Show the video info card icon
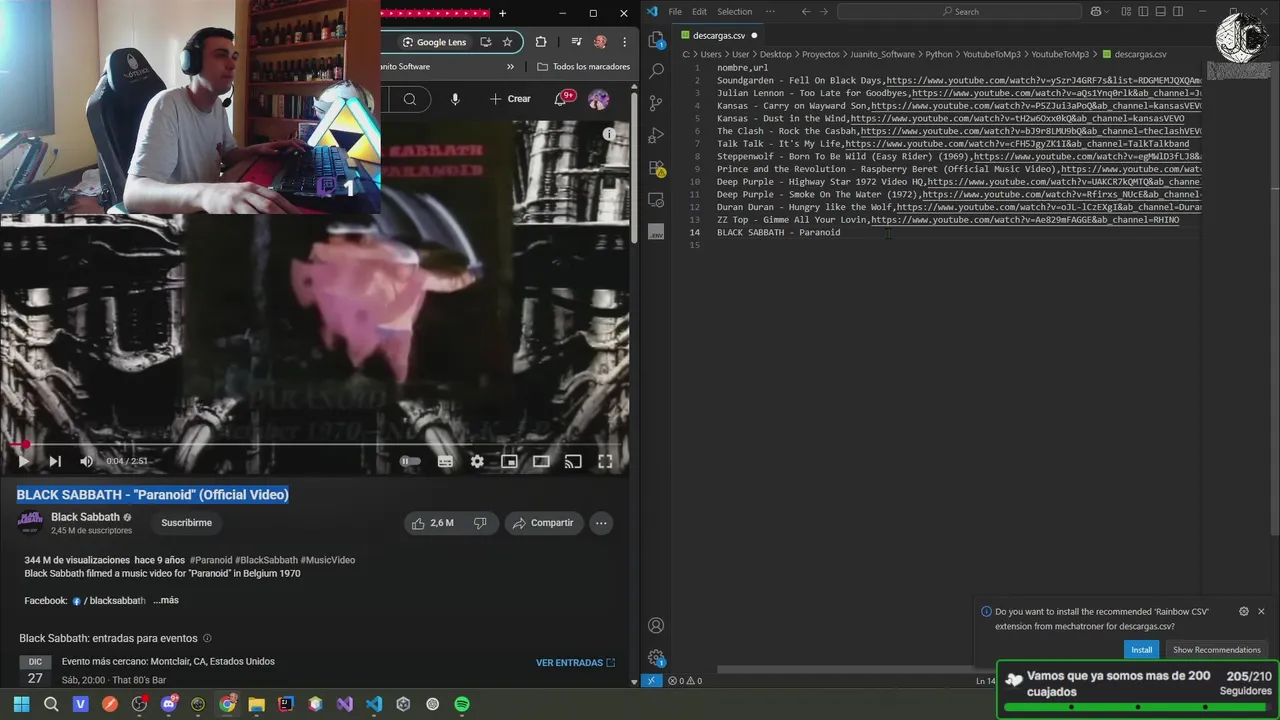The height and width of the screenshot is (720, 1280). pos(609,134)
